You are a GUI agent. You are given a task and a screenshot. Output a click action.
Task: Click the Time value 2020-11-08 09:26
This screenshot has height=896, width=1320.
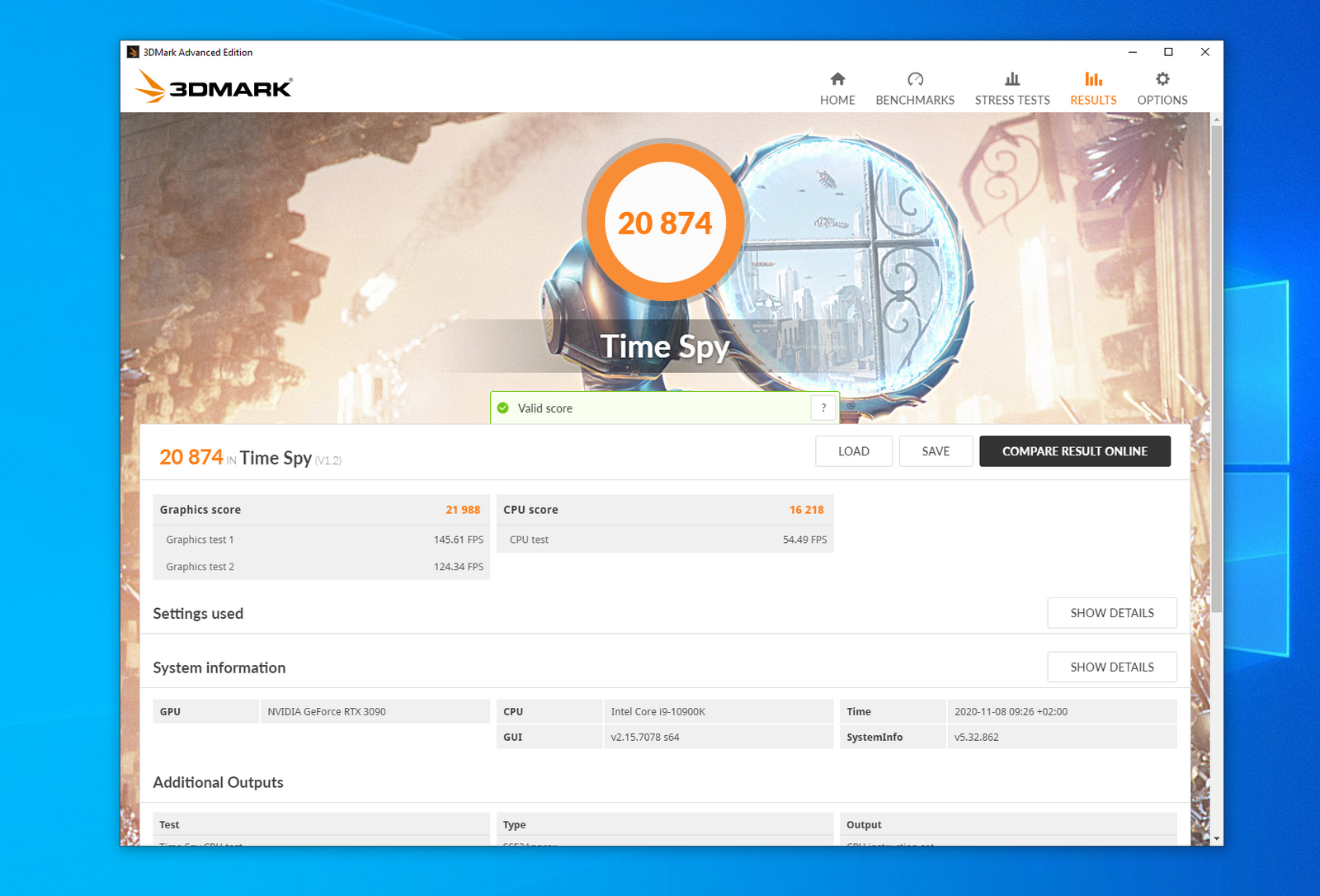1011,711
